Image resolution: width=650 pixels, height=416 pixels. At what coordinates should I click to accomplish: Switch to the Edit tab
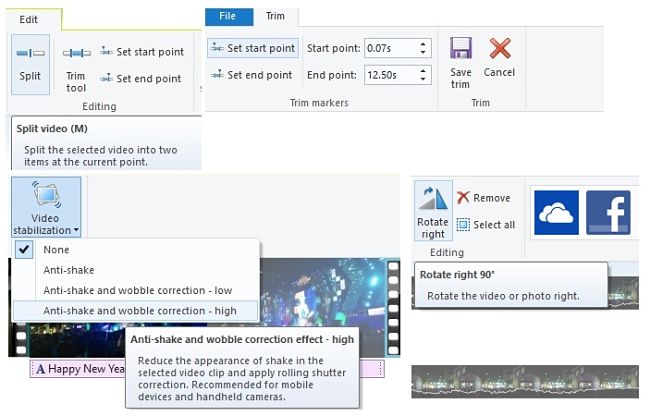[29, 19]
